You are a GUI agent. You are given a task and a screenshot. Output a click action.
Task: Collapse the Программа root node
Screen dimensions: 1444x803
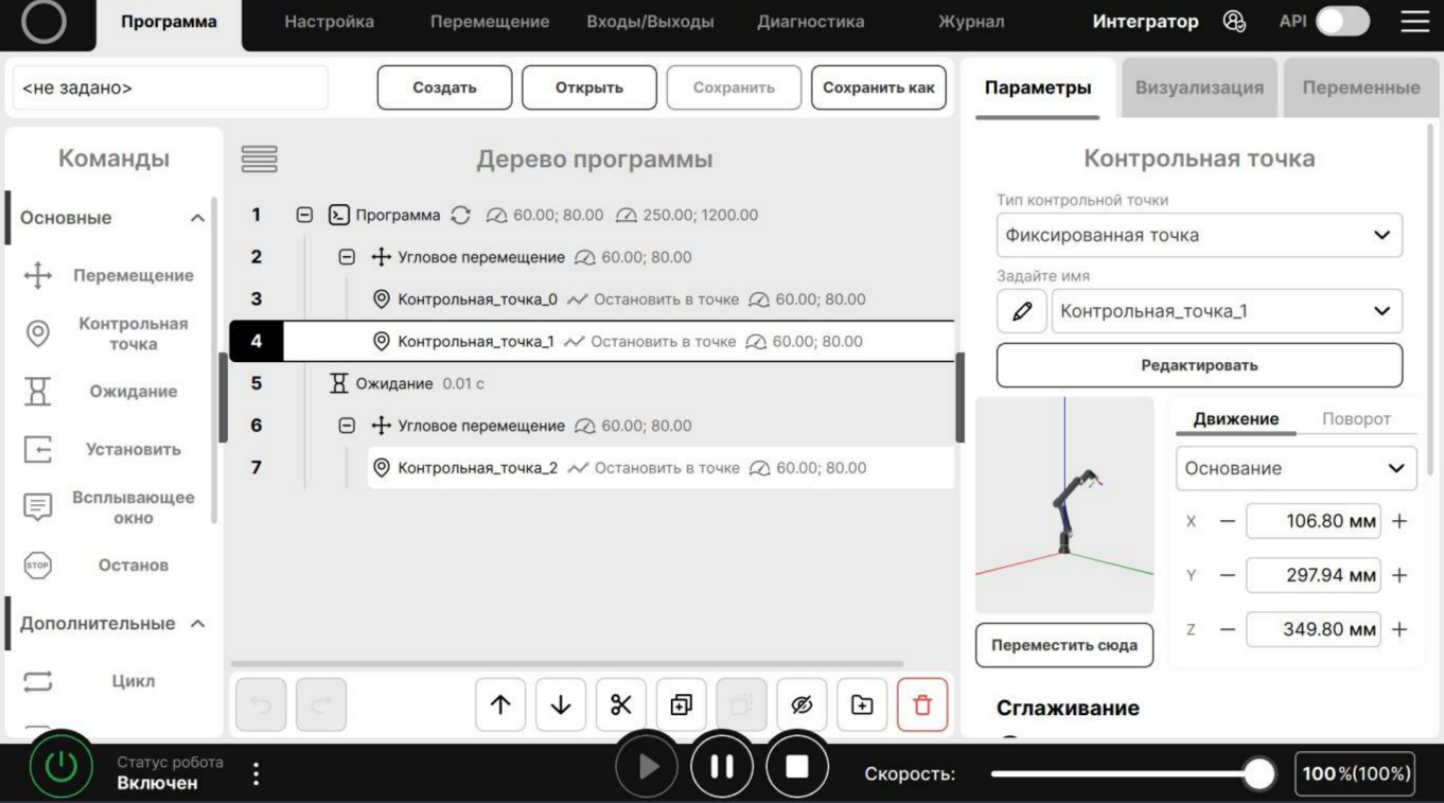(x=305, y=215)
